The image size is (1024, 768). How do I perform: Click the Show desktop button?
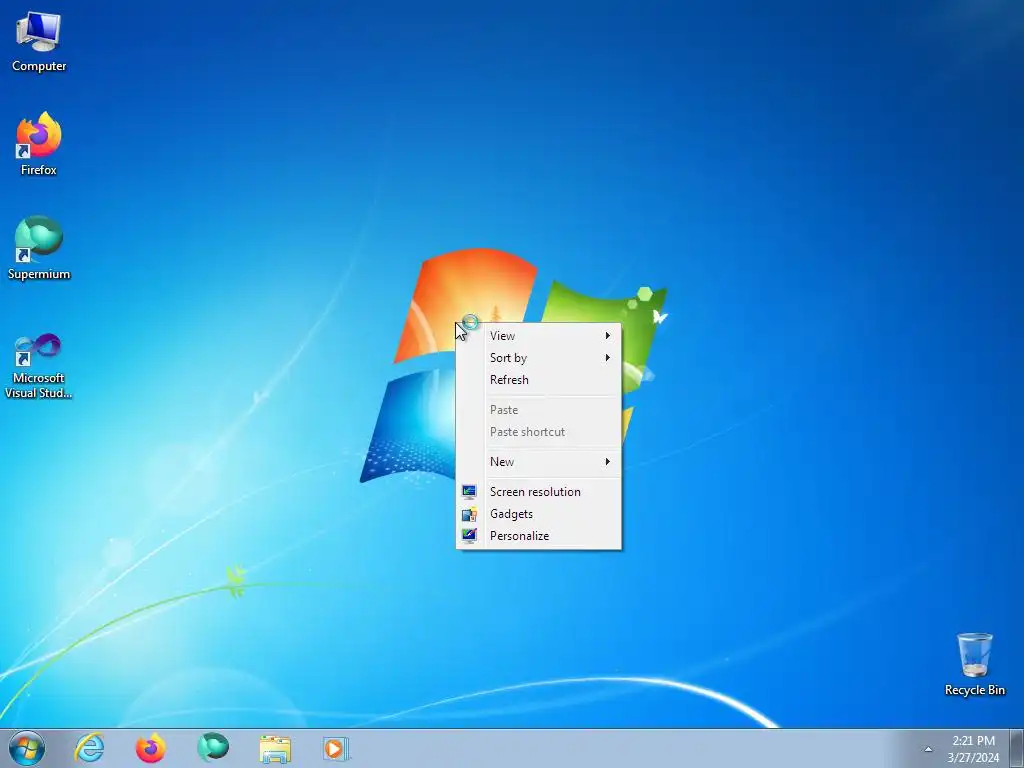point(1016,748)
